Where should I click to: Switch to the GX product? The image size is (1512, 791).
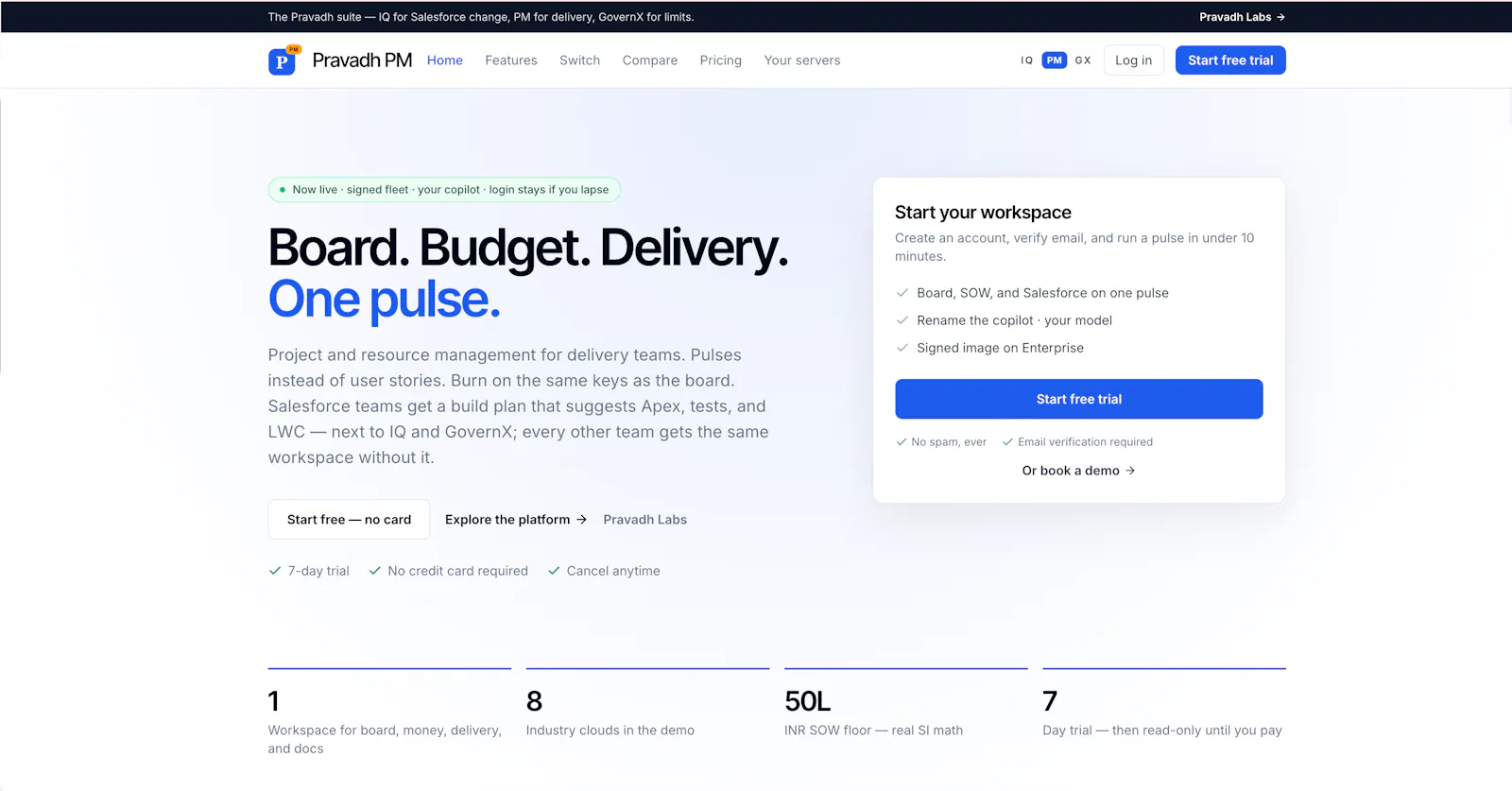(x=1083, y=60)
